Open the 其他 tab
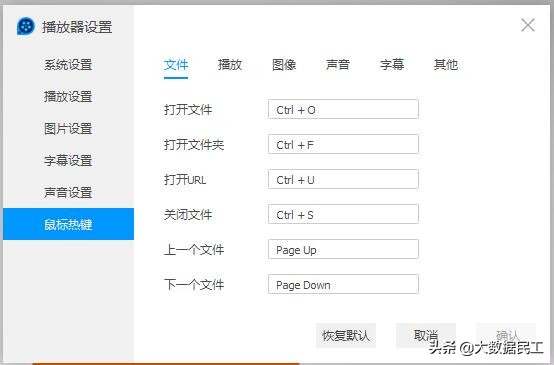 click(446, 65)
